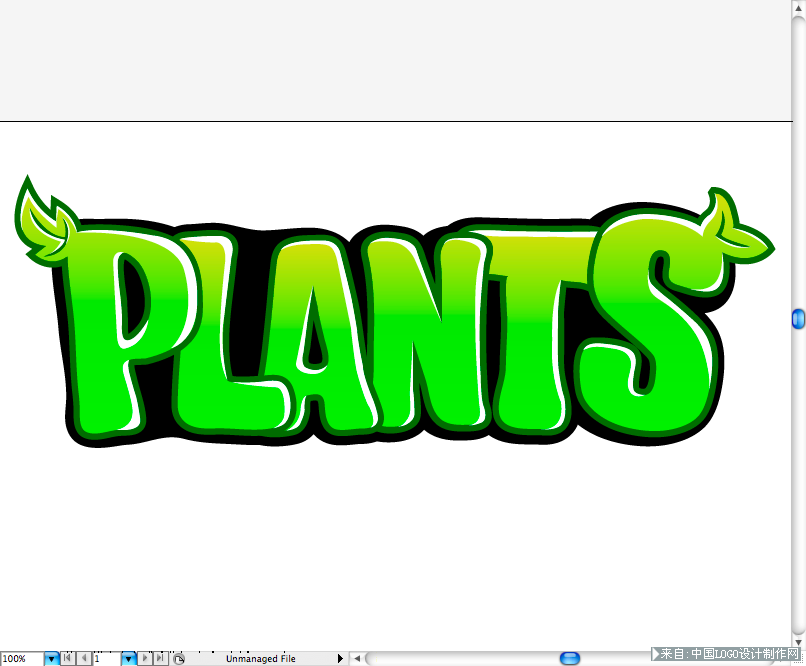The width and height of the screenshot is (806, 666).
Task: Click the zoom level field showing 100%
Action: [x=22, y=658]
